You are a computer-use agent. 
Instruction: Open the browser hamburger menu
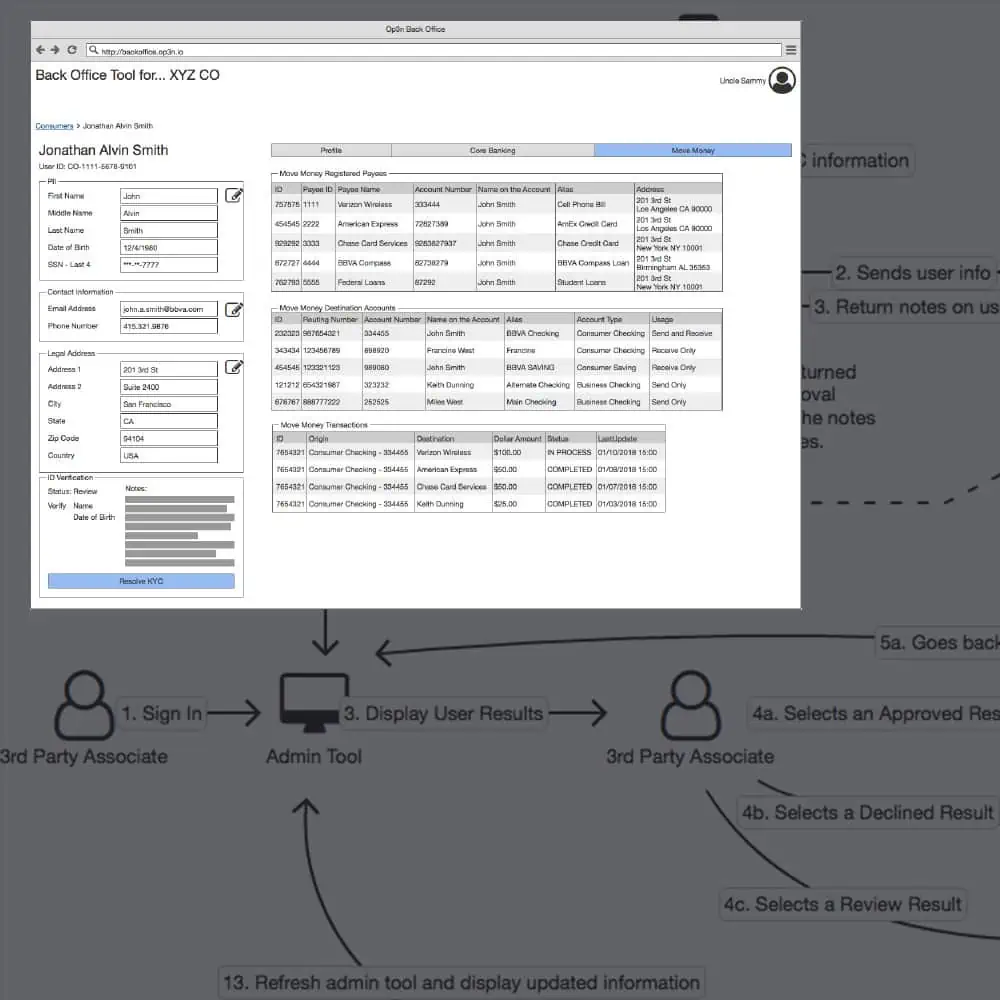pyautogui.click(x=791, y=49)
